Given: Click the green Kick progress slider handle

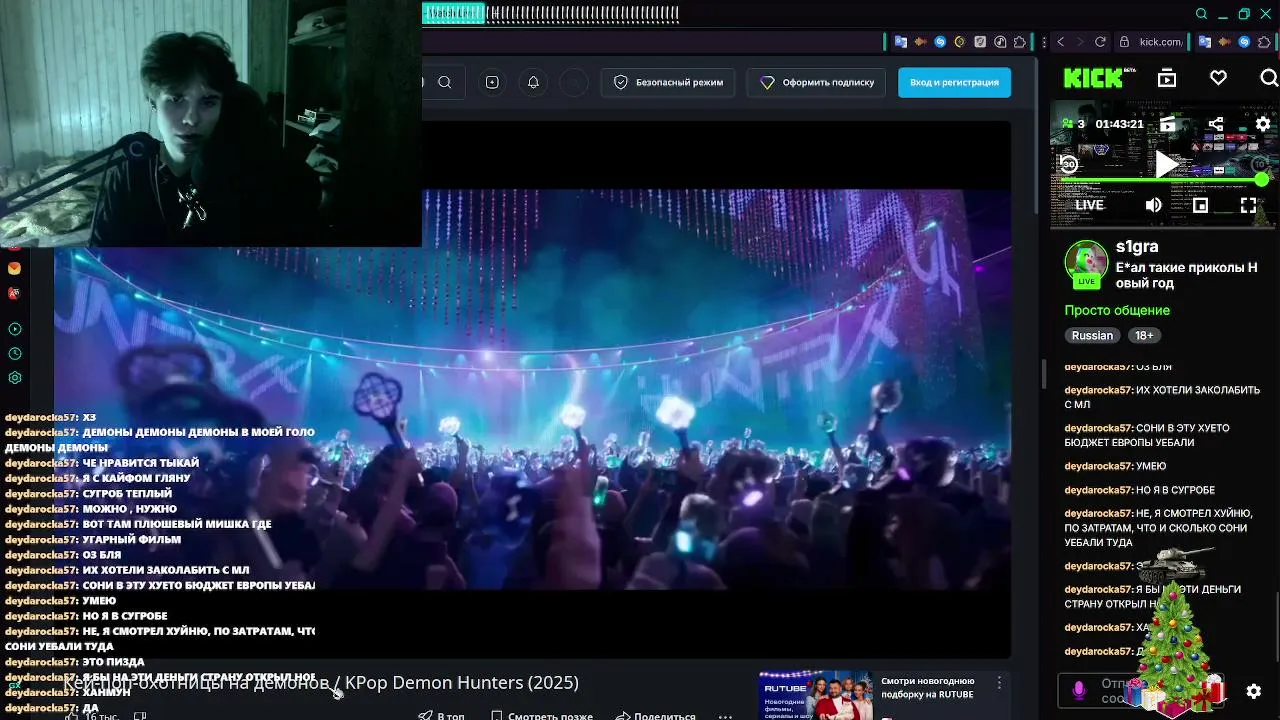Looking at the screenshot, I should click(1261, 180).
